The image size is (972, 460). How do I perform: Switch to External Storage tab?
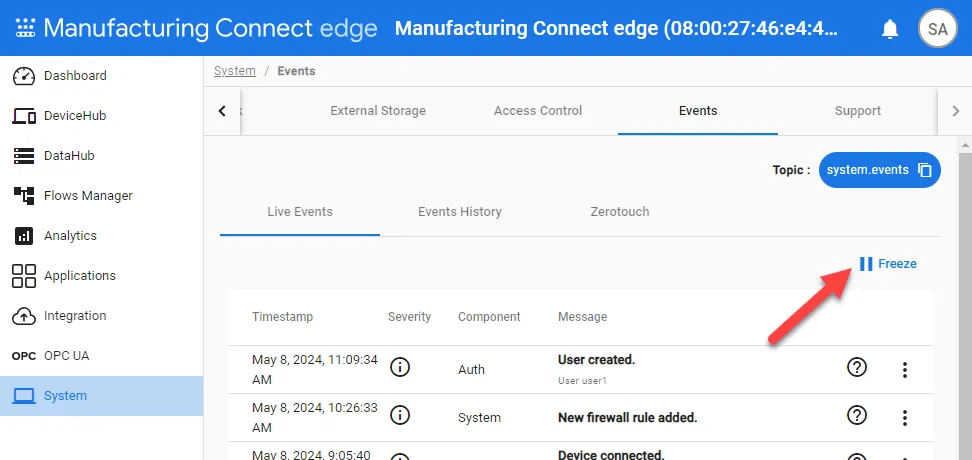click(378, 111)
